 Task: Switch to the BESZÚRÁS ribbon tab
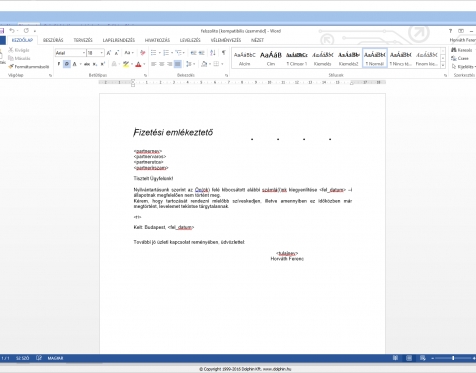pyautogui.click(x=53, y=40)
